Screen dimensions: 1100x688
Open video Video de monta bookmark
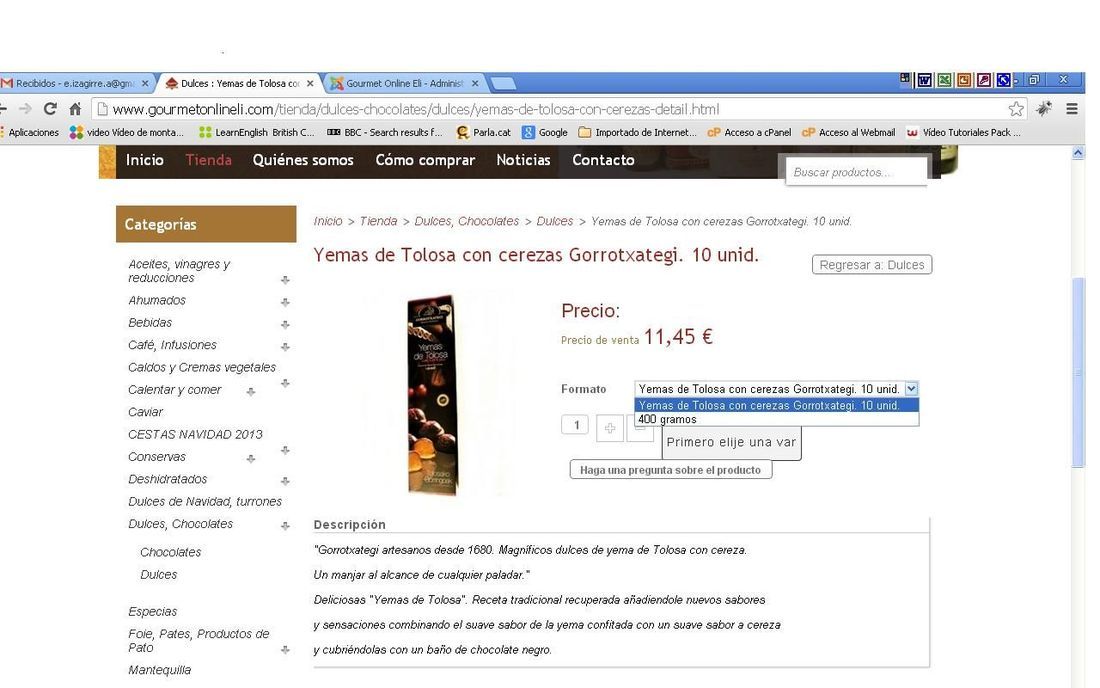[x=126, y=132]
